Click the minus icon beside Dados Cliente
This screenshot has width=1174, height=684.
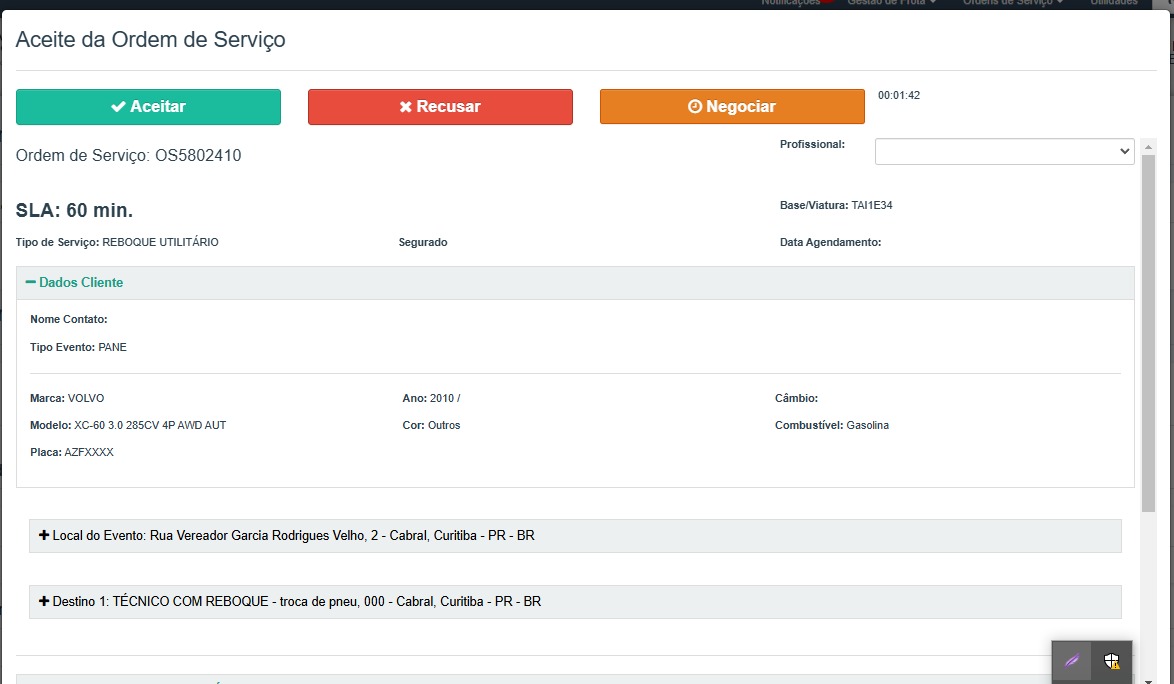coord(30,283)
